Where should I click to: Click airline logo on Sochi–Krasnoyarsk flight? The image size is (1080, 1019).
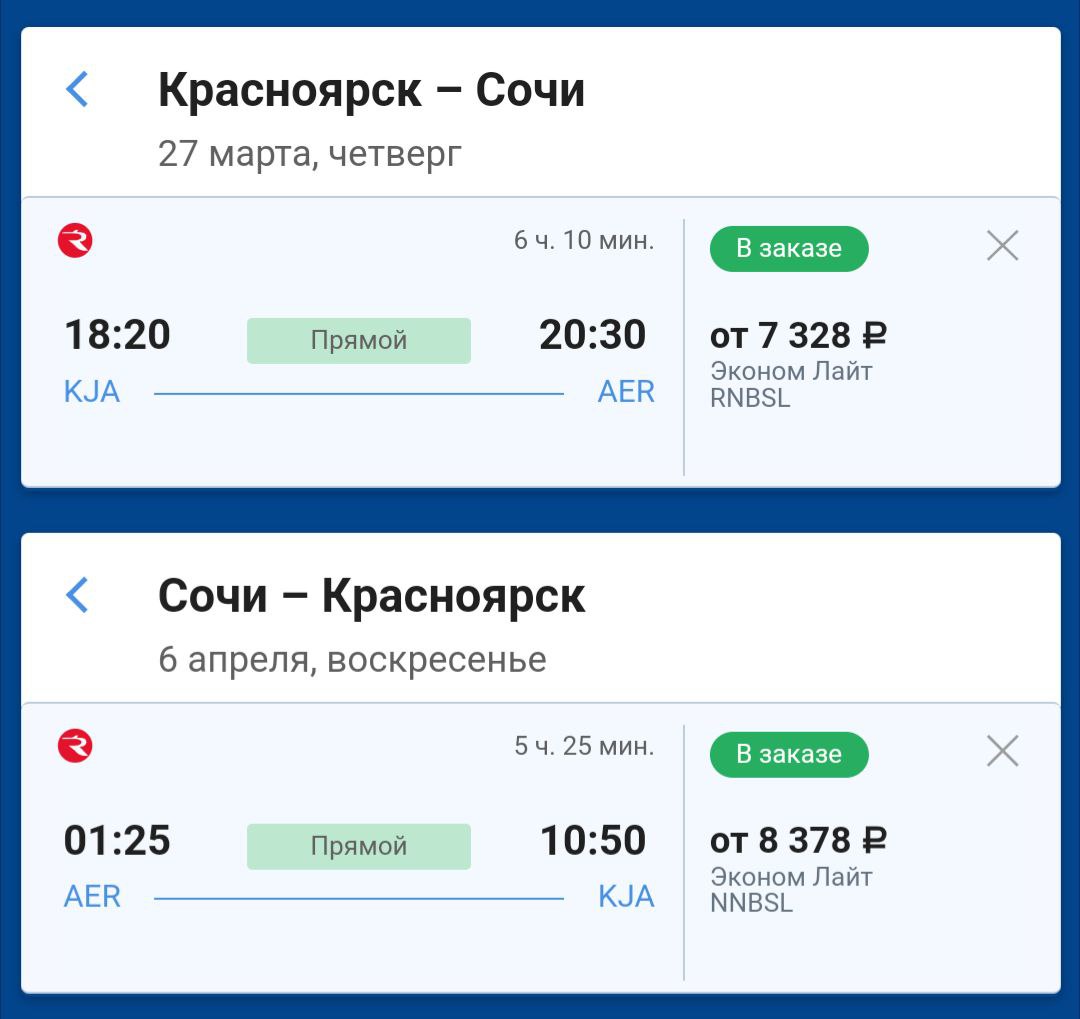[75, 746]
